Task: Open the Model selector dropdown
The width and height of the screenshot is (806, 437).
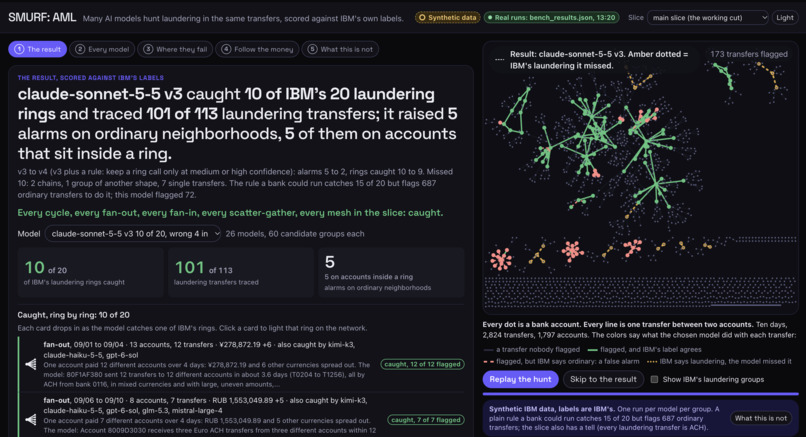Action: click(x=133, y=233)
